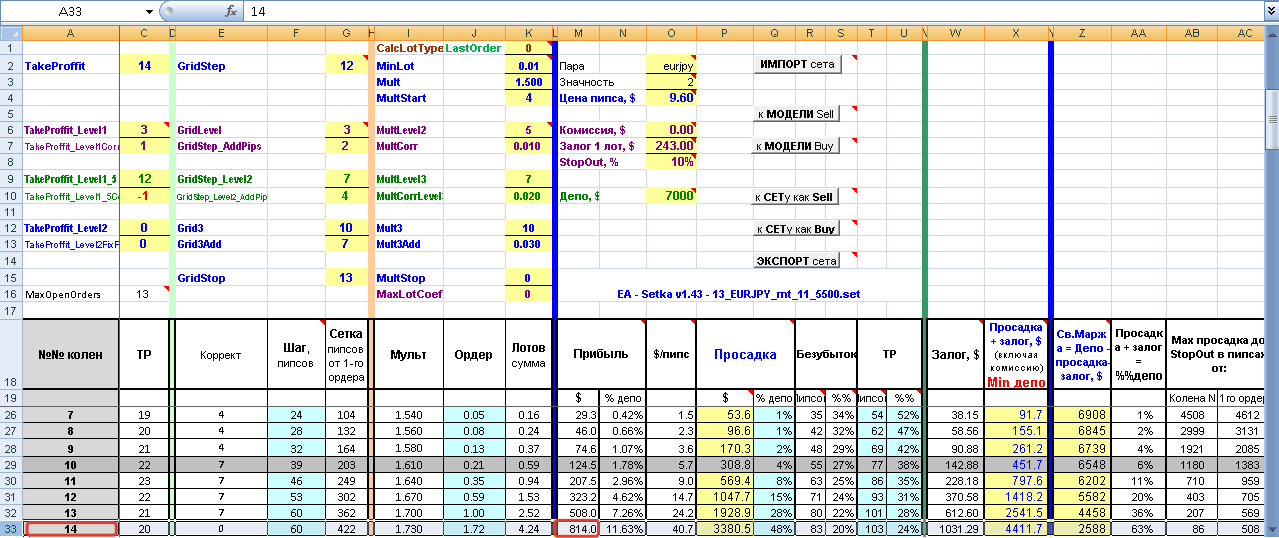Select the Депо value 7000
The width and height of the screenshot is (1279, 538).
click(671, 196)
